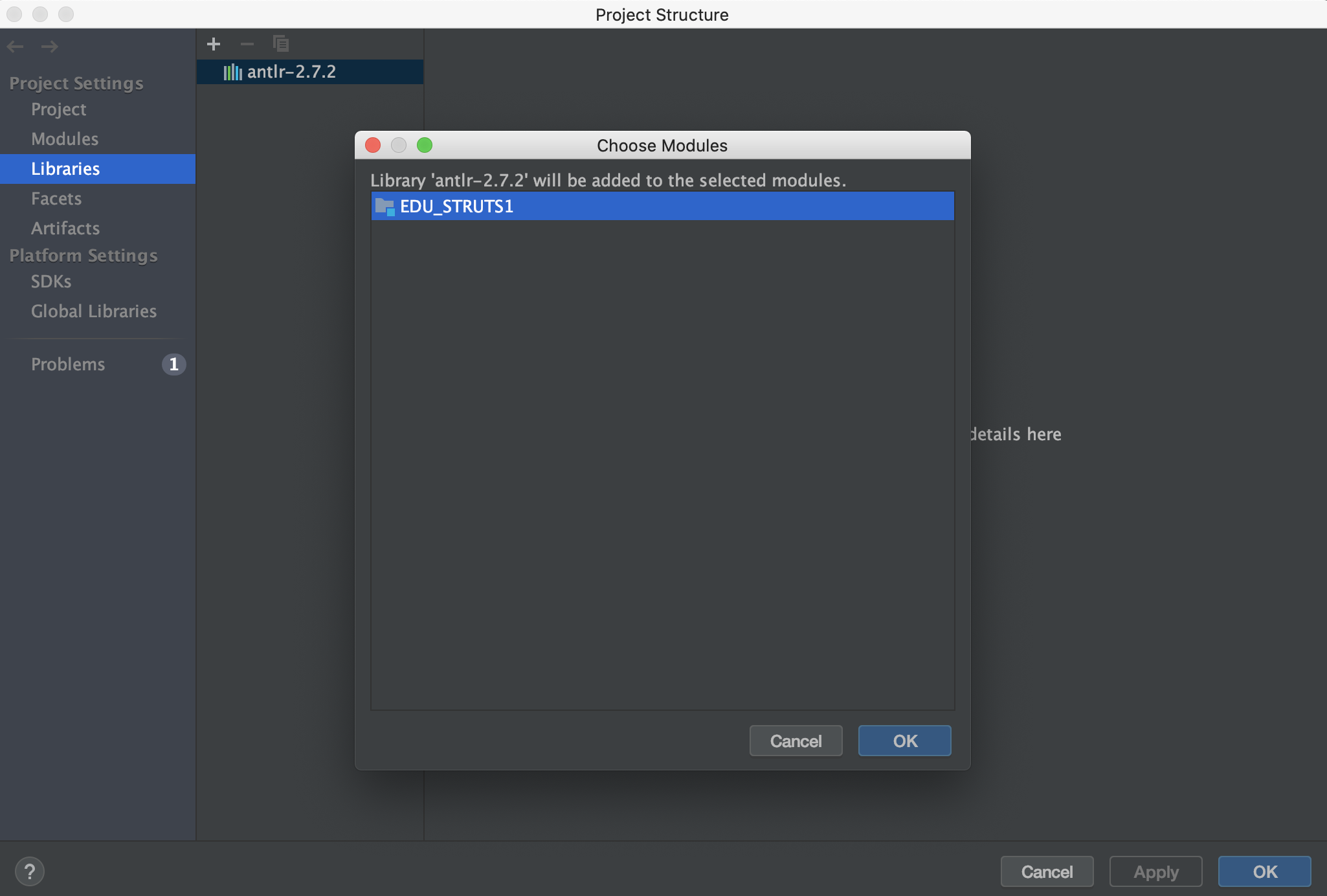Click the copy library icon
Viewport: 1327px width, 896px height.
(x=281, y=44)
